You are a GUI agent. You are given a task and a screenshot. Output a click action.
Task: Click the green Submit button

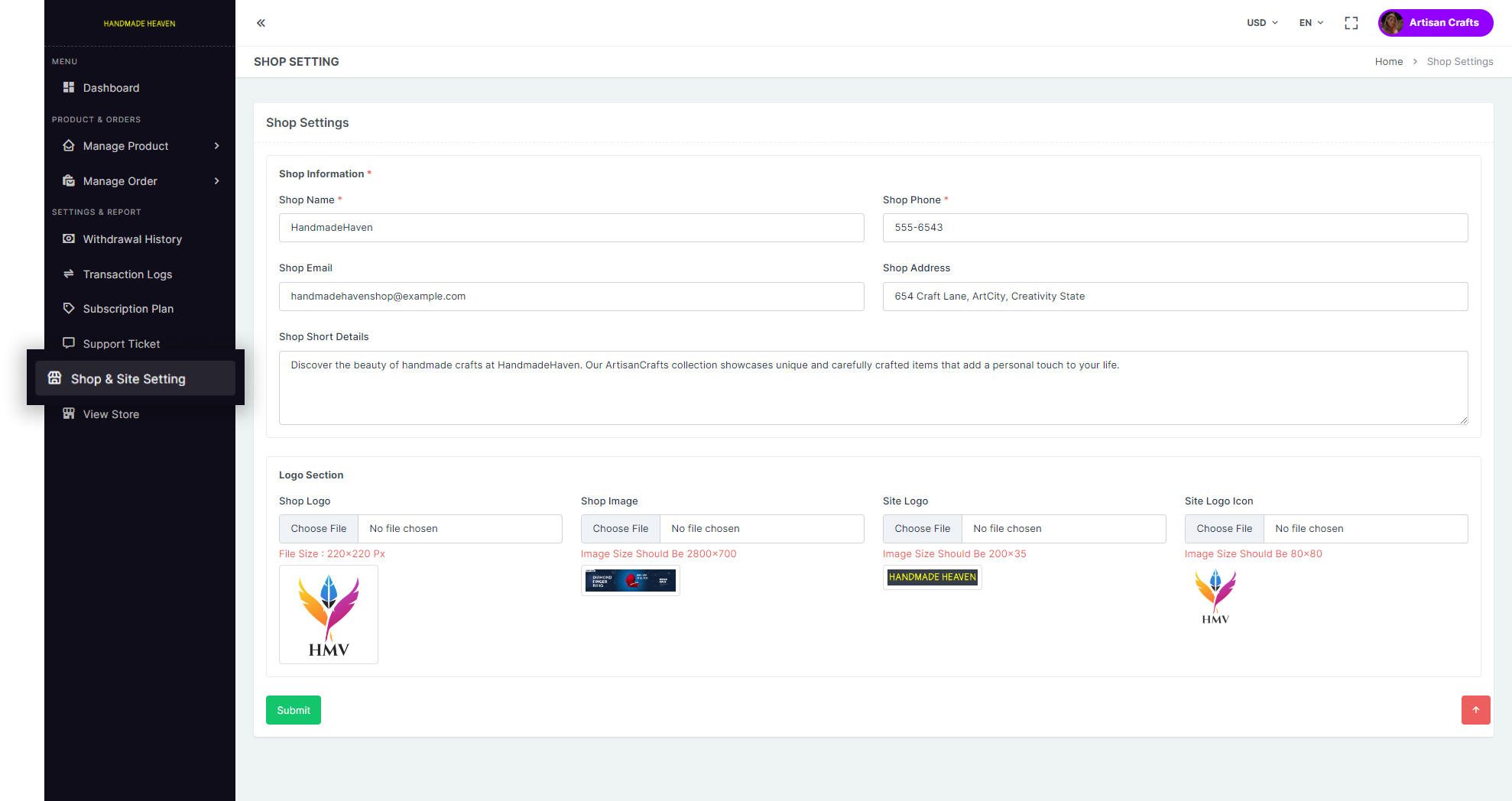coord(294,710)
